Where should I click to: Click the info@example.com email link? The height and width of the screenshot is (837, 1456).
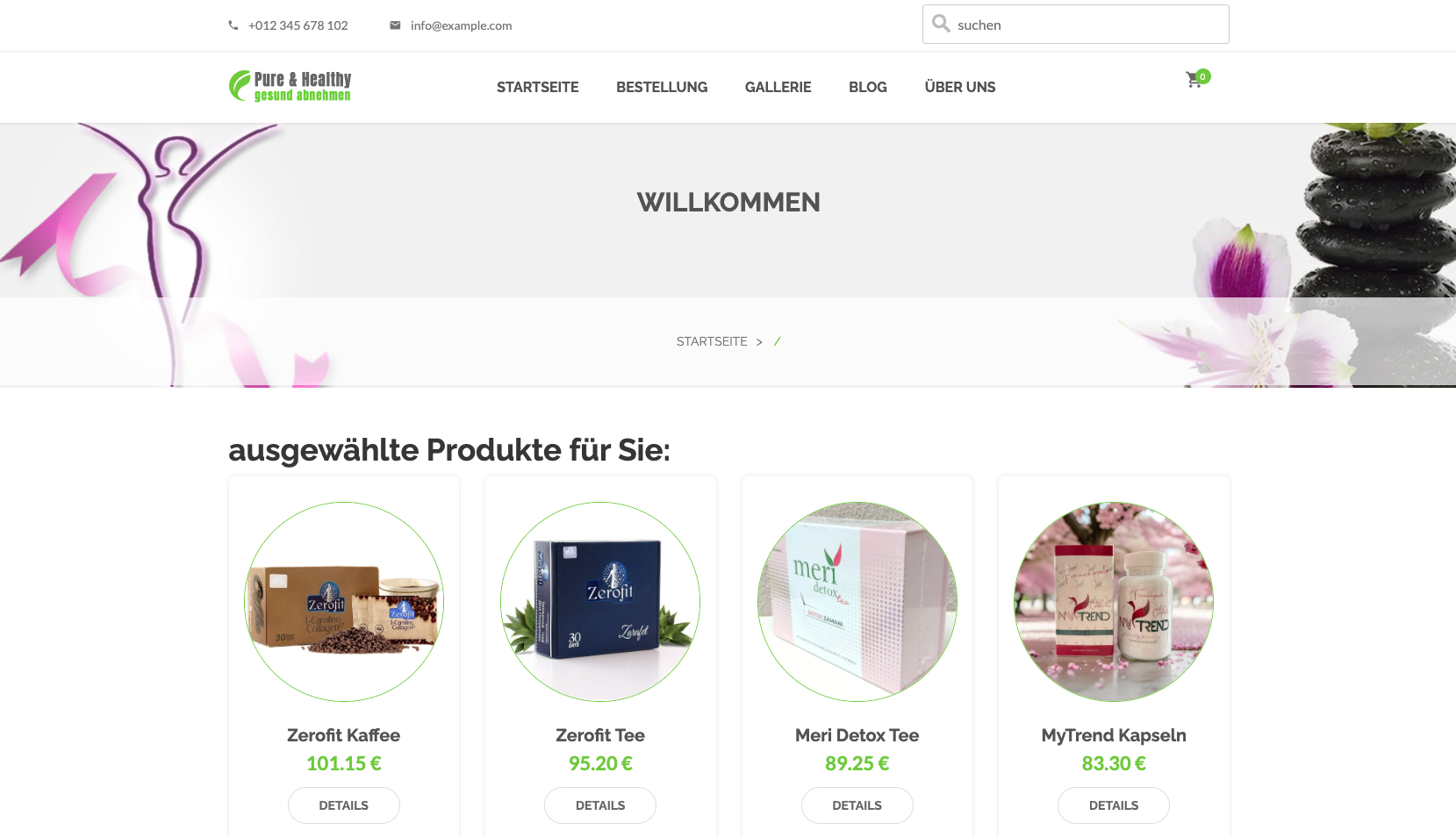(x=461, y=25)
